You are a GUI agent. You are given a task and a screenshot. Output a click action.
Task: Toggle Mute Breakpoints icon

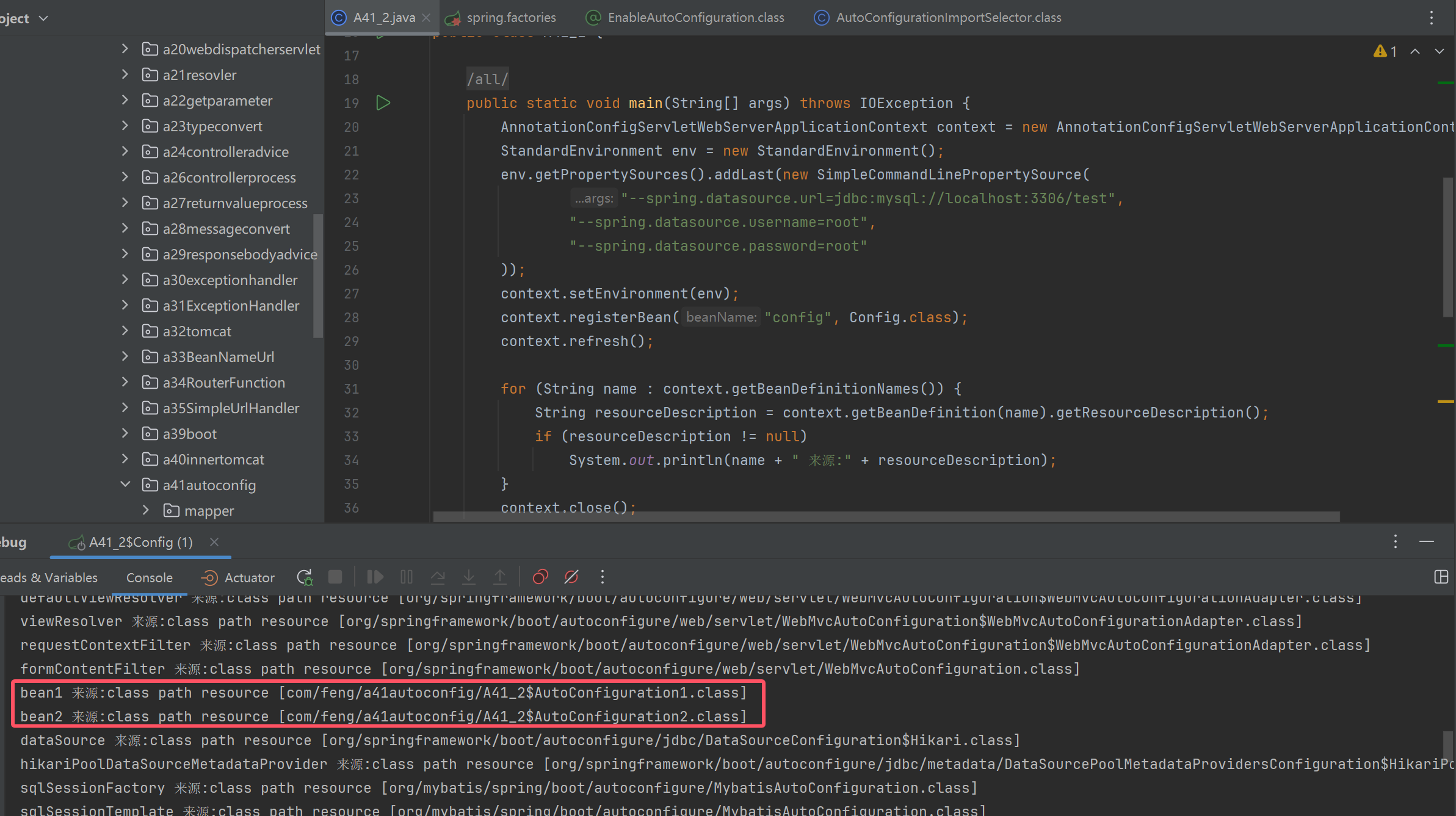(571, 577)
